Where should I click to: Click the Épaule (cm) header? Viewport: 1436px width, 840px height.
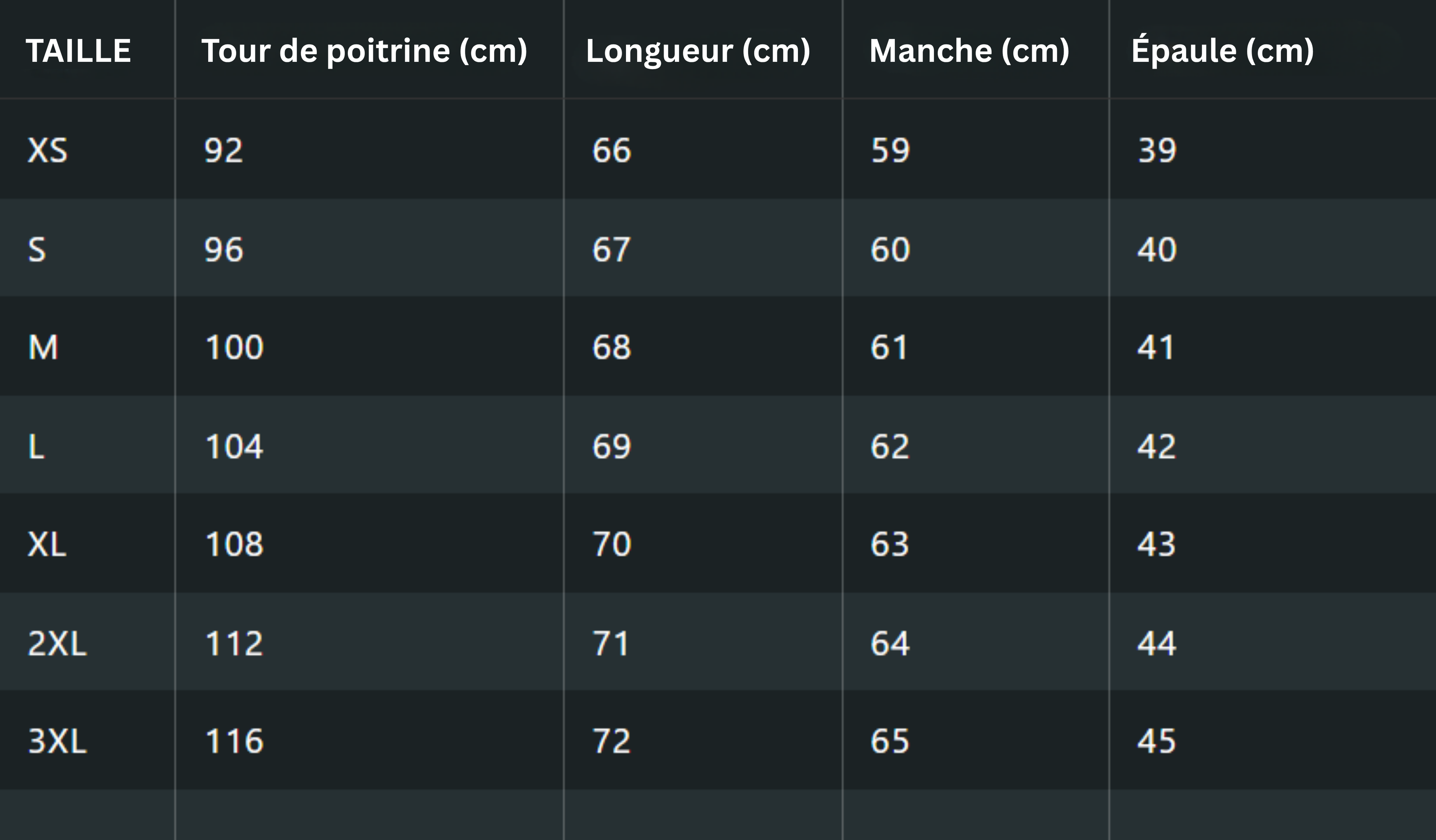coord(1222,51)
